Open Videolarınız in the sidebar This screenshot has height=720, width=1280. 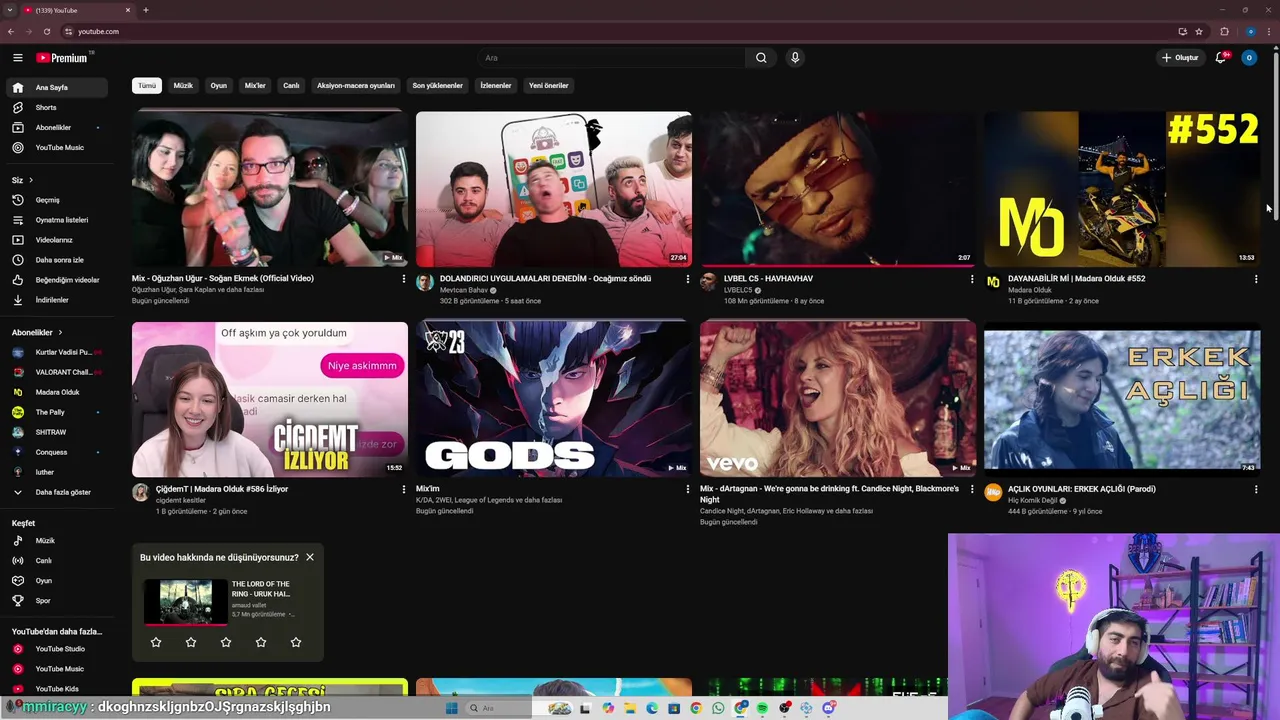click(56, 240)
